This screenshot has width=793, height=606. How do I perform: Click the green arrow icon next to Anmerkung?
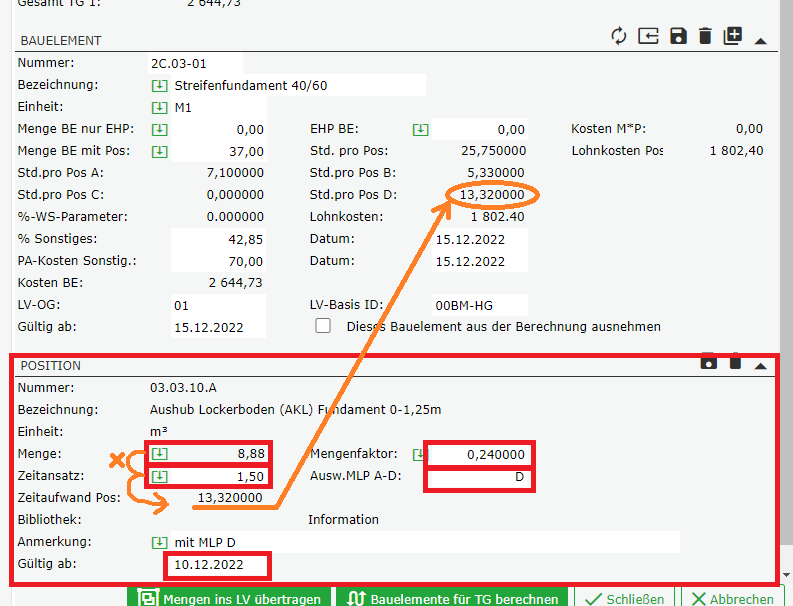159,542
